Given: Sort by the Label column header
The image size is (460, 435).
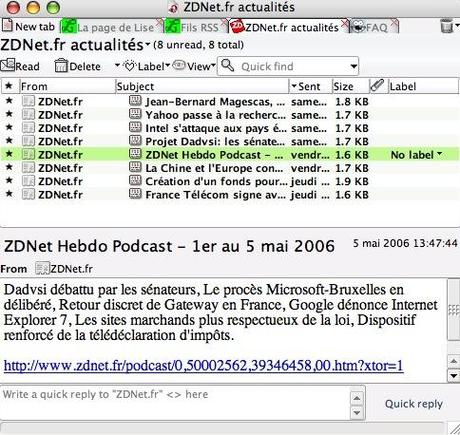Looking at the screenshot, I should 423,86.
